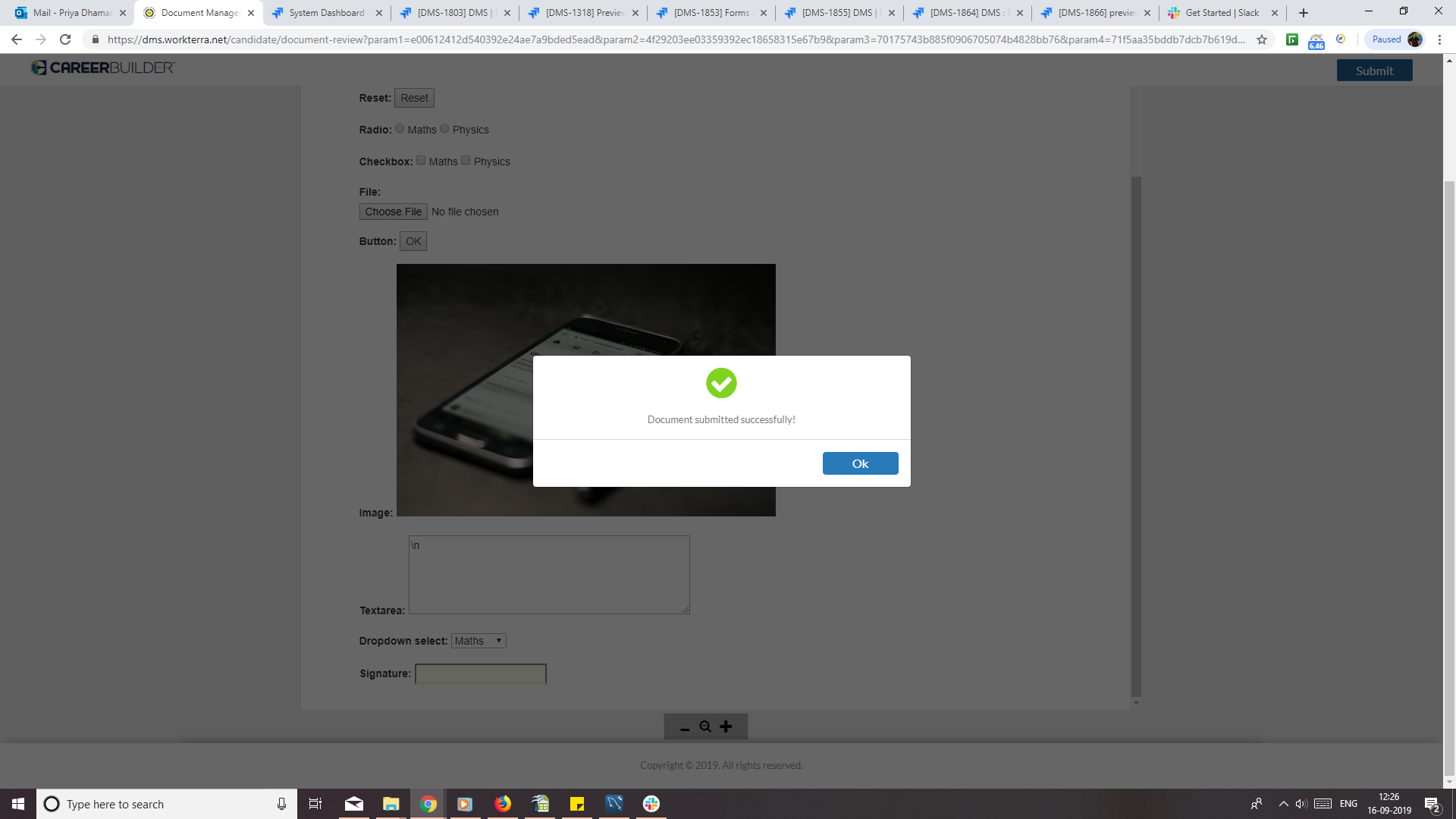Viewport: 1456px width, 819px height.
Task: Switch to System Dashboard tab
Action: tap(327, 13)
